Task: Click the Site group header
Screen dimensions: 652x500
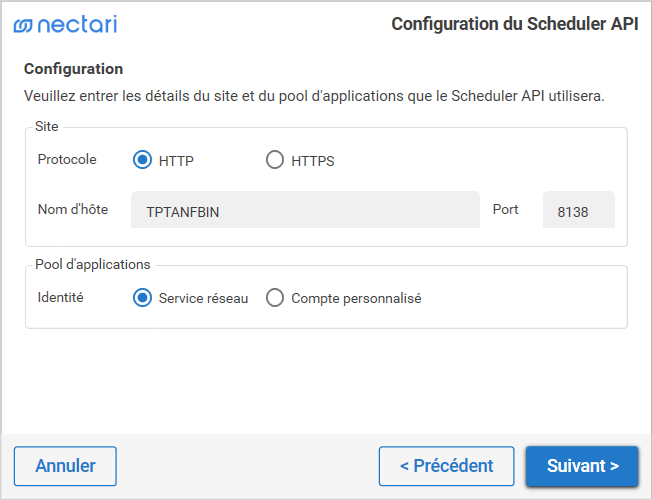Action: 47,128
